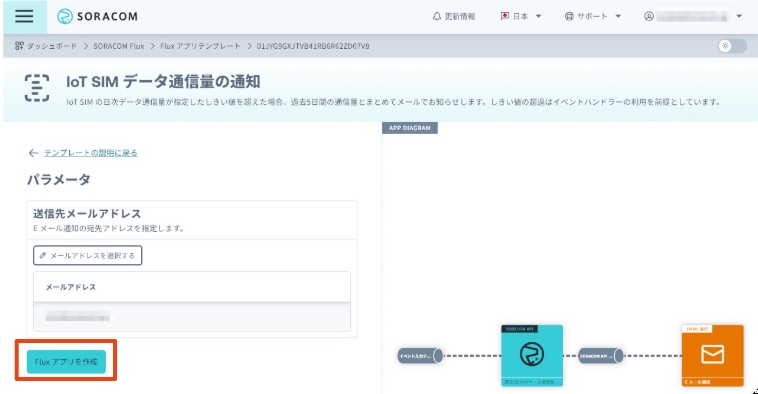The height and width of the screenshot is (394, 758).
Task: Toggle the light/dark theme switch
Action: (732, 46)
